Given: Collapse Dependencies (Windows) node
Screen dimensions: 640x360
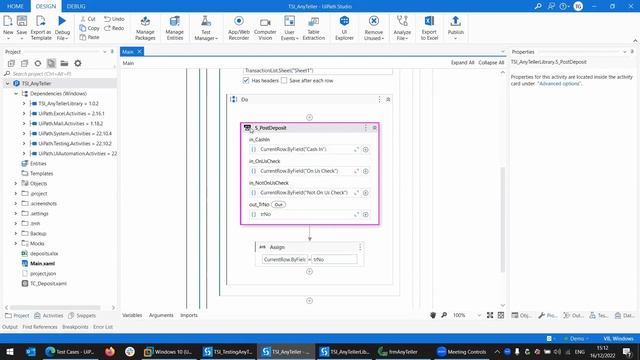Looking at the screenshot, I should [x=16, y=93].
